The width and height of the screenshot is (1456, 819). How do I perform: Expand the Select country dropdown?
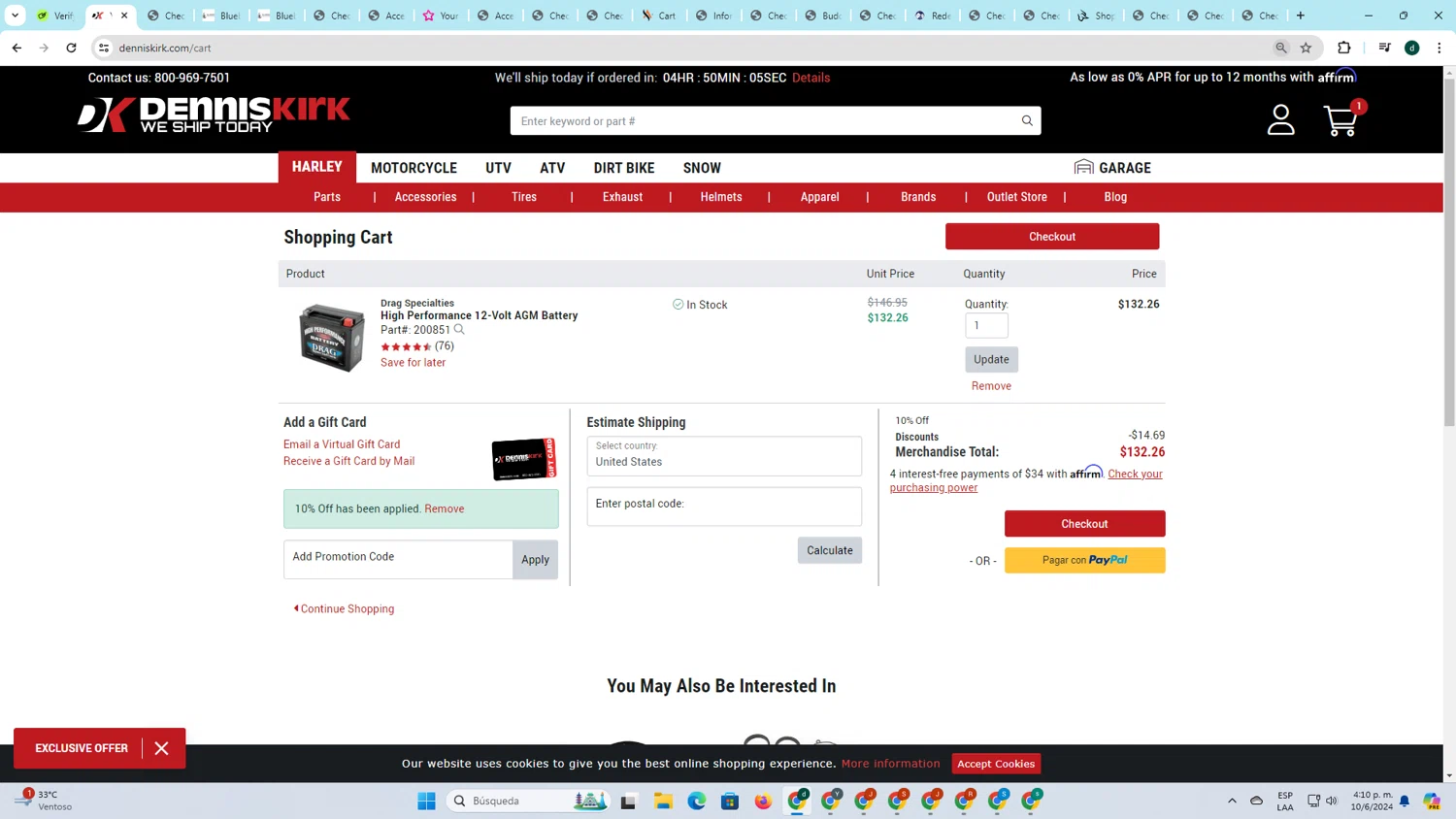723,456
